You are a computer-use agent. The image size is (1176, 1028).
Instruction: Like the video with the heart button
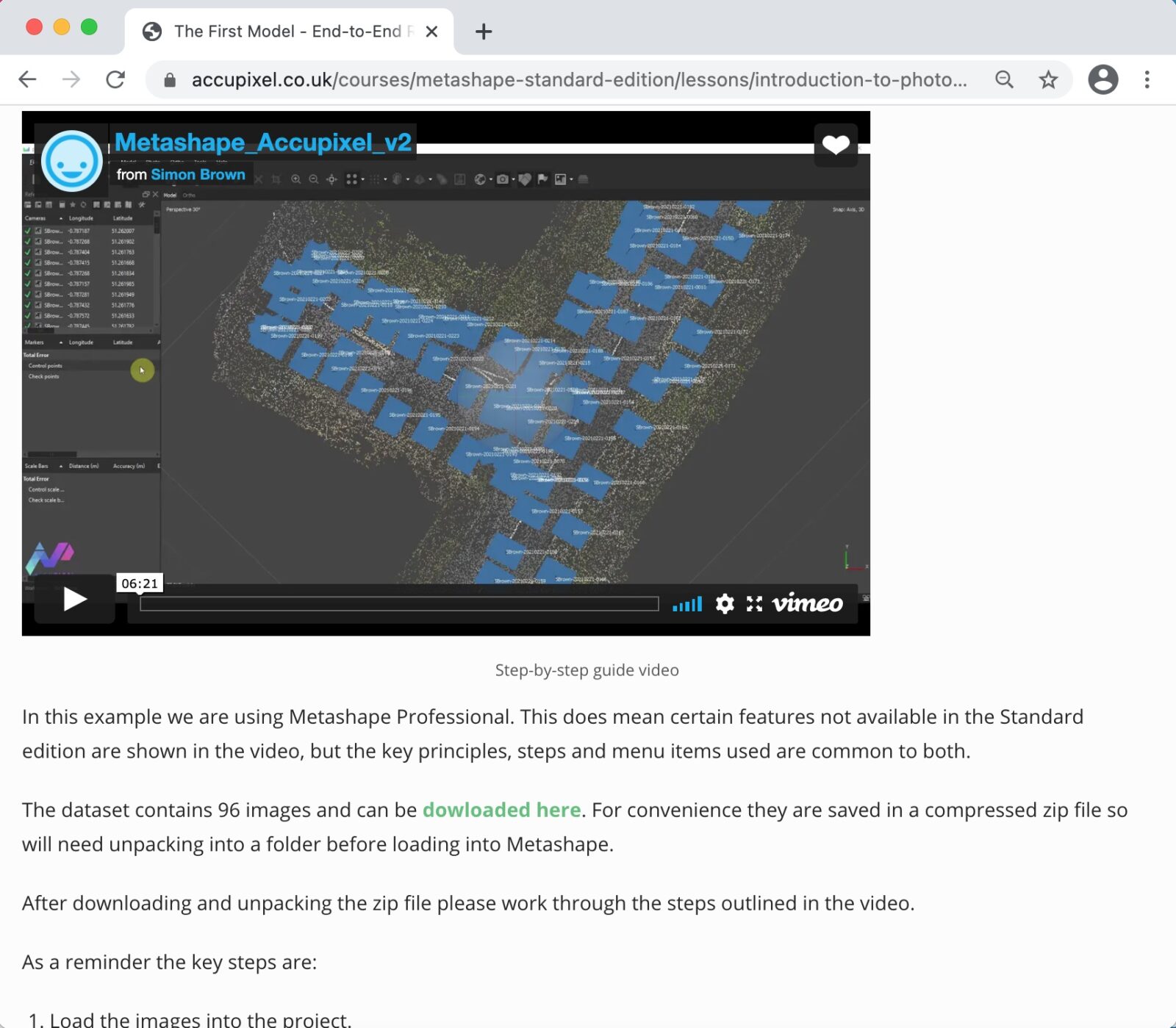(835, 144)
